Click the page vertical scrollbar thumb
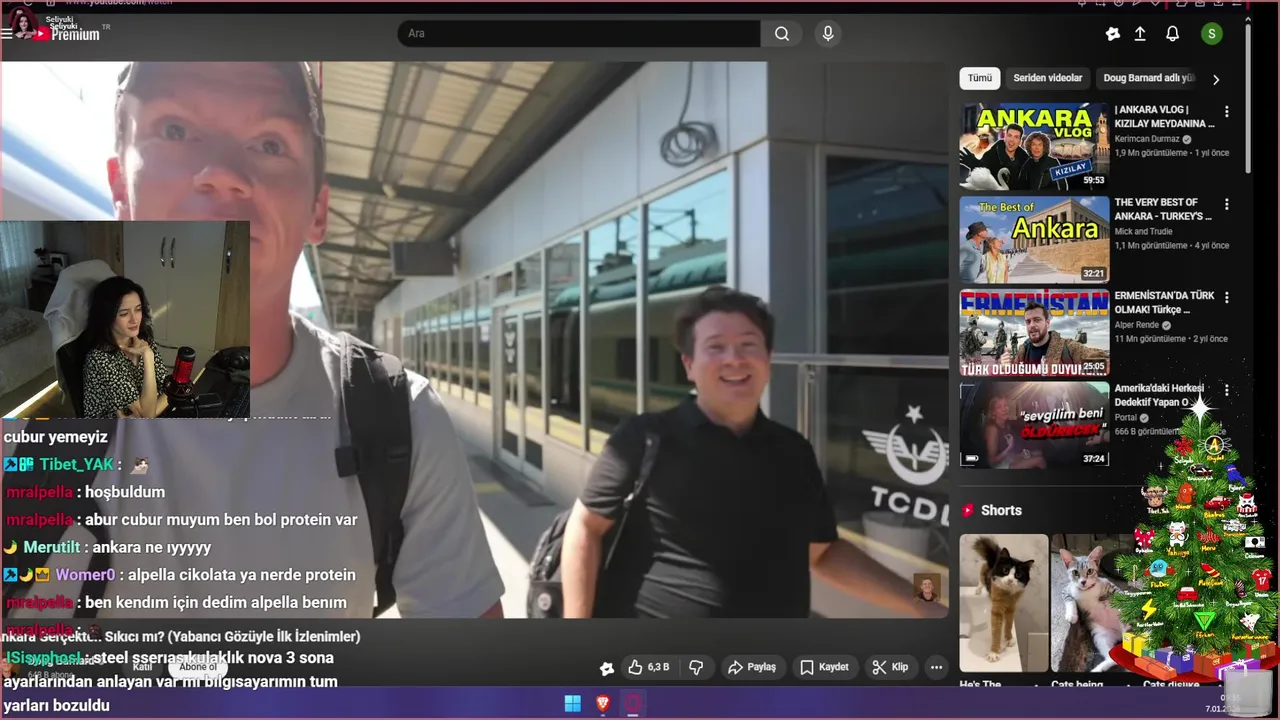 pyautogui.click(x=1248, y=97)
